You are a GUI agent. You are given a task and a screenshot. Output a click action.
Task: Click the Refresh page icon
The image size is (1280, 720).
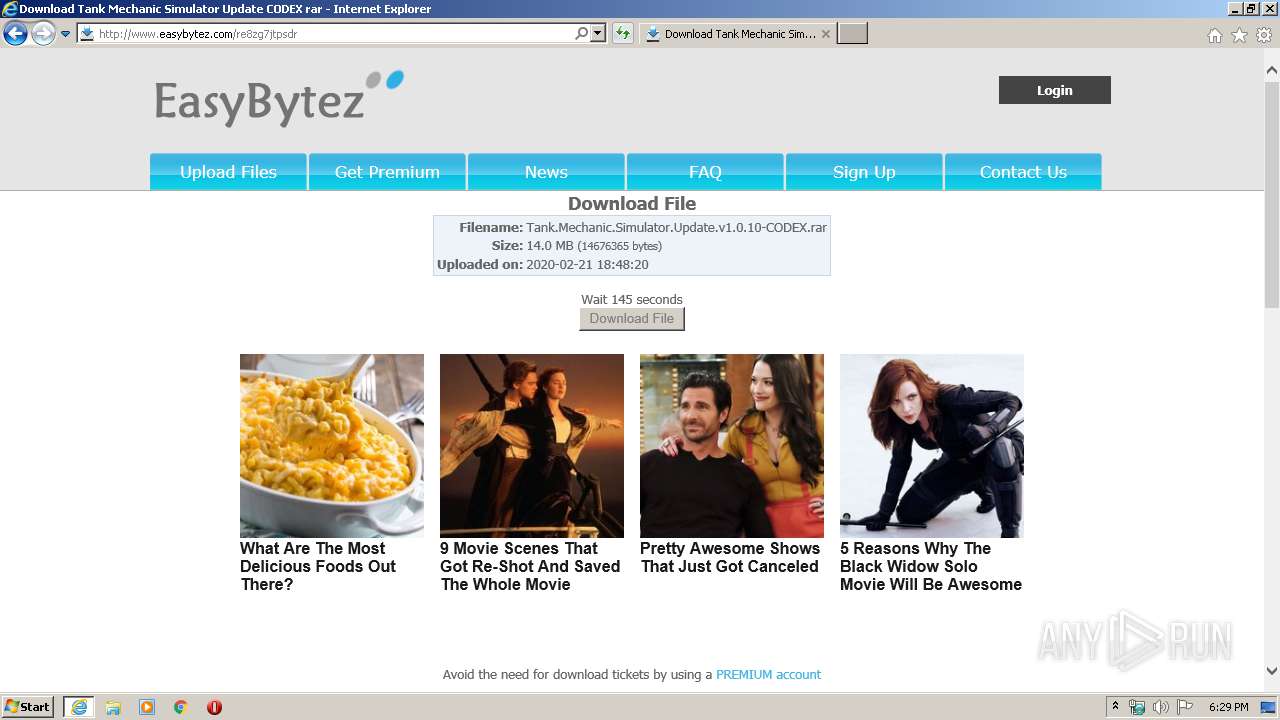click(x=623, y=33)
